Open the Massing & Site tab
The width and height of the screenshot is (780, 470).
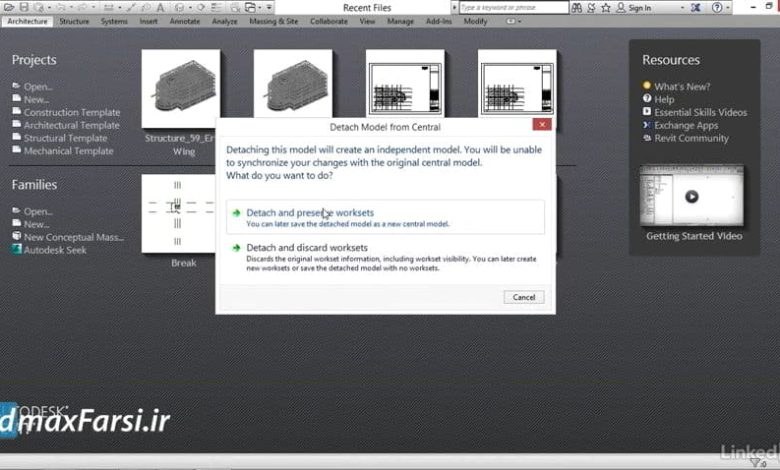pos(274,21)
